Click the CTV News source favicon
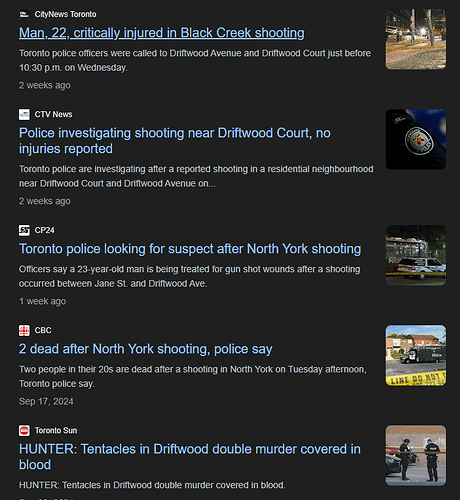The width and height of the screenshot is (460, 500). [24, 114]
